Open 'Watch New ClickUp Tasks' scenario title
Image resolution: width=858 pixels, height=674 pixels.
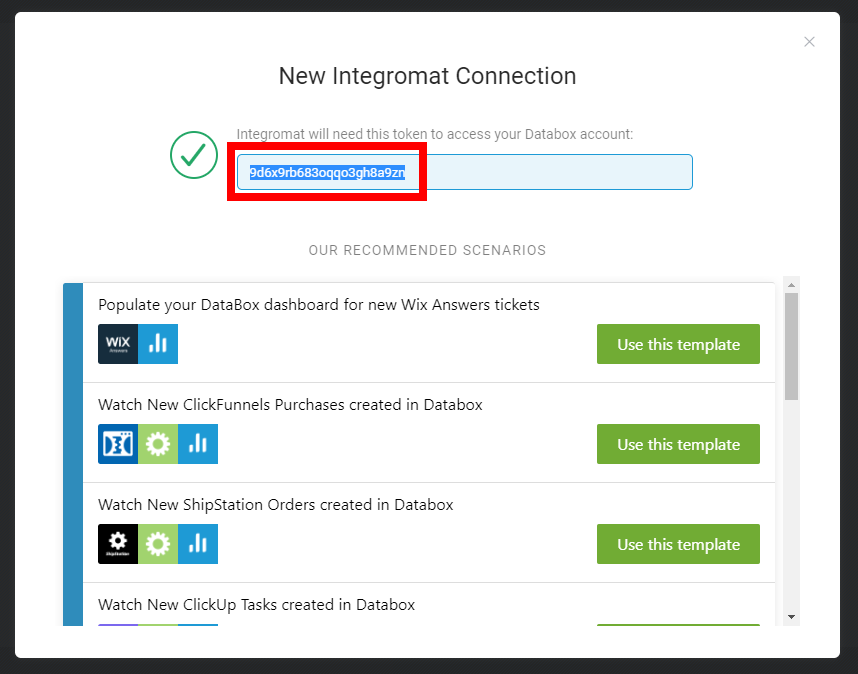tap(256, 605)
